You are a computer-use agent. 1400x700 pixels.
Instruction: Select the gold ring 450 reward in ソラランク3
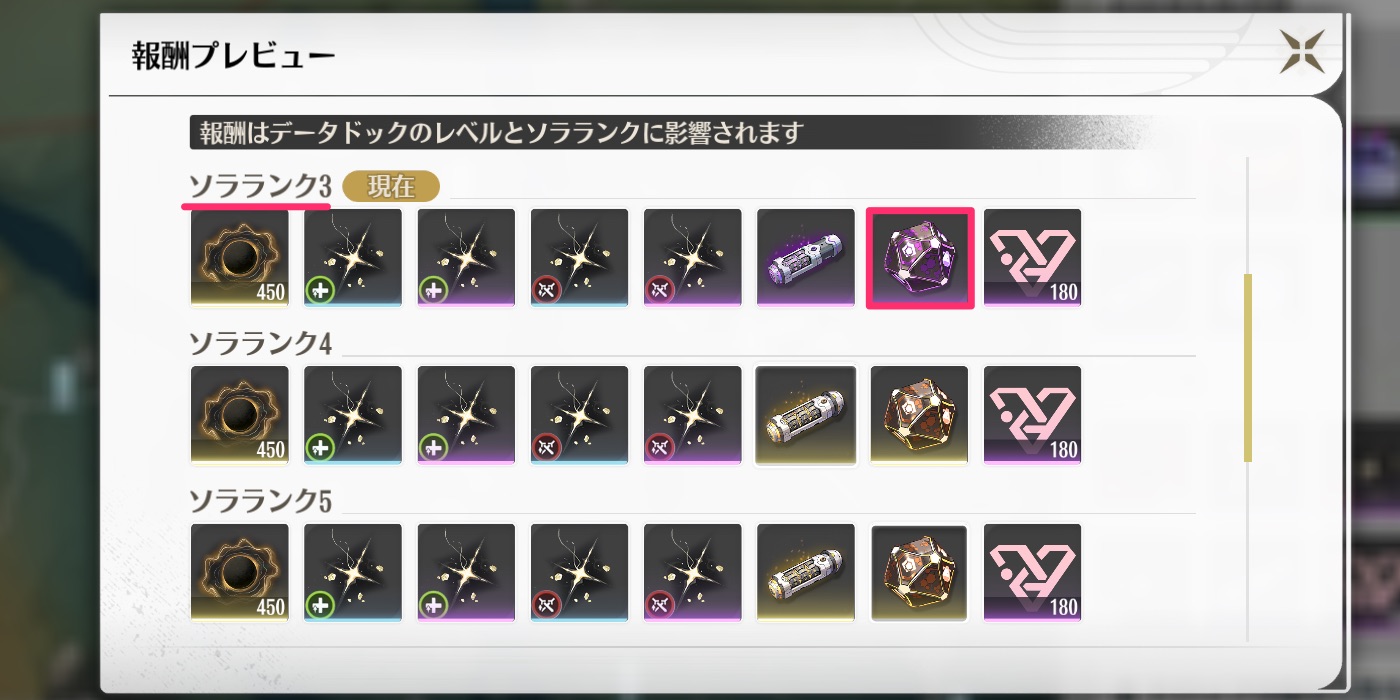[240, 258]
